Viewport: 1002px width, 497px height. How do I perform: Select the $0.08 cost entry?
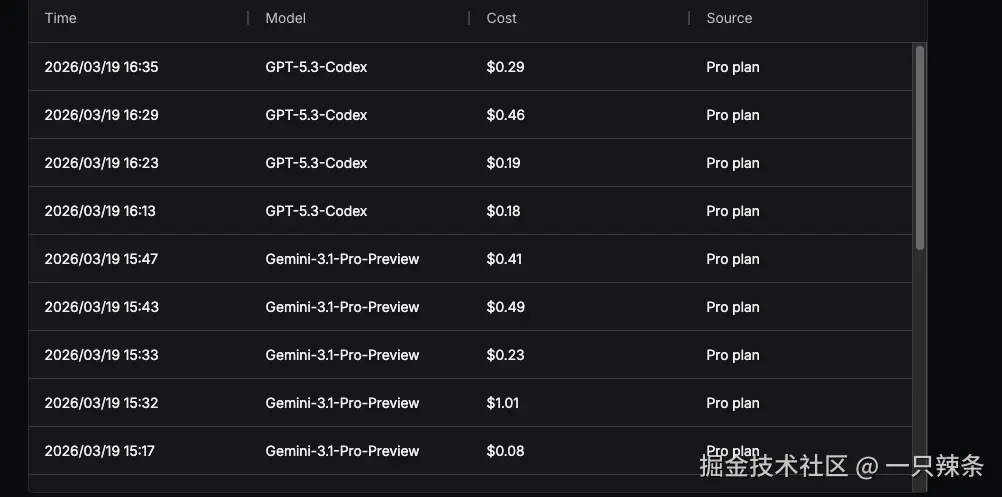505,451
